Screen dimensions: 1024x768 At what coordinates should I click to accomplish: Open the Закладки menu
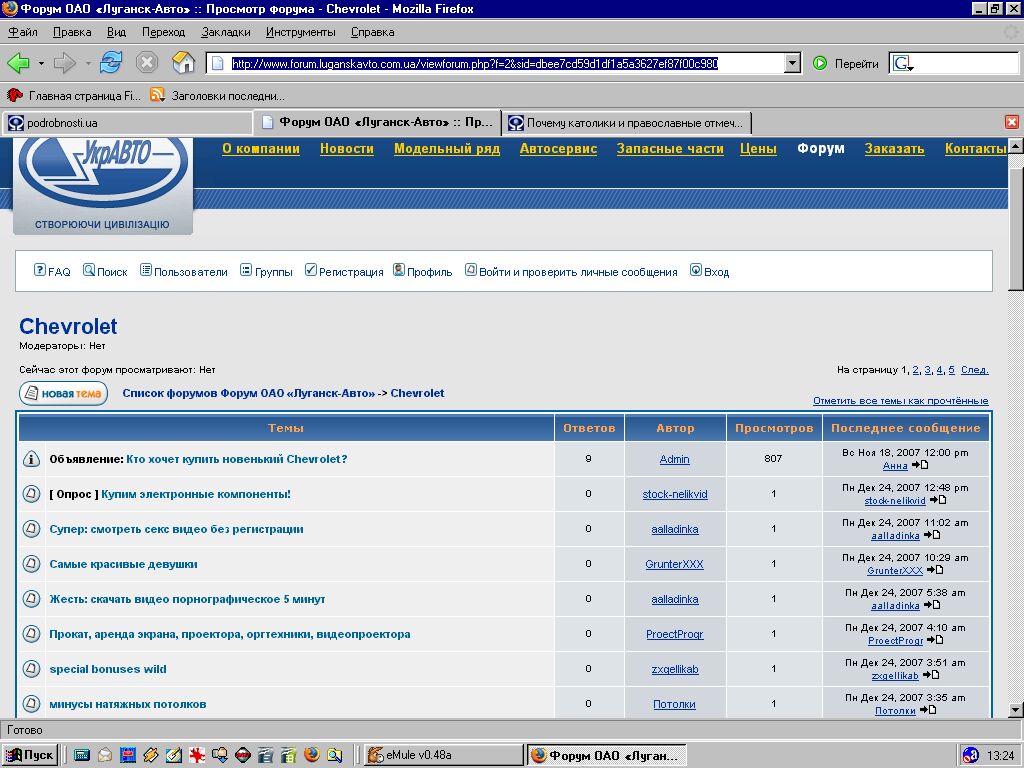click(226, 32)
